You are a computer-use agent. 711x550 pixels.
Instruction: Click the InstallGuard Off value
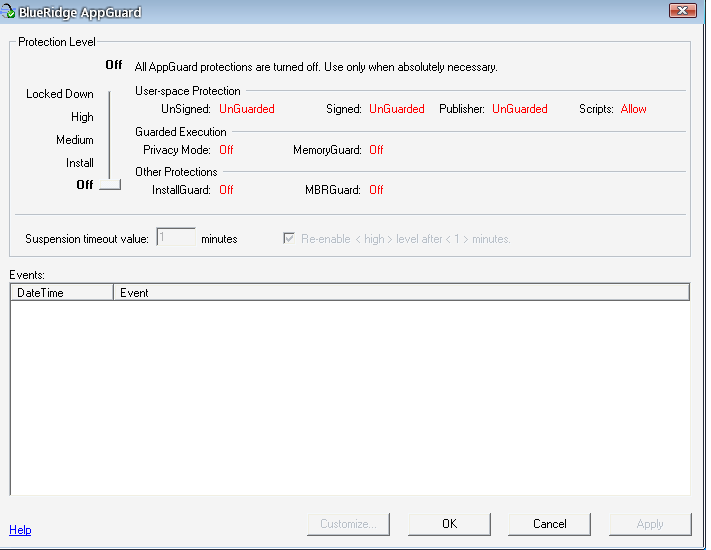(x=226, y=190)
